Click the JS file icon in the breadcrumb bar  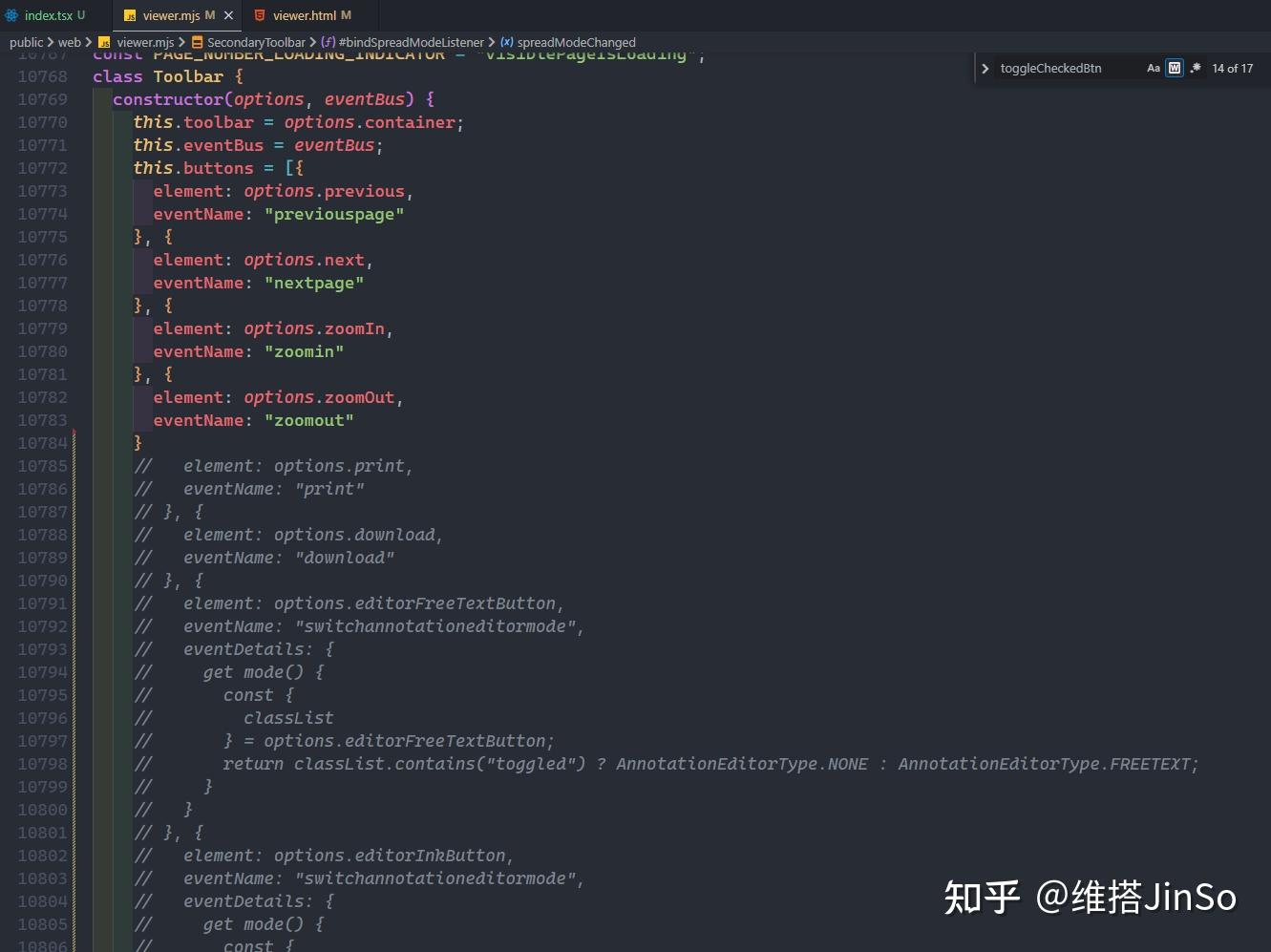103,42
